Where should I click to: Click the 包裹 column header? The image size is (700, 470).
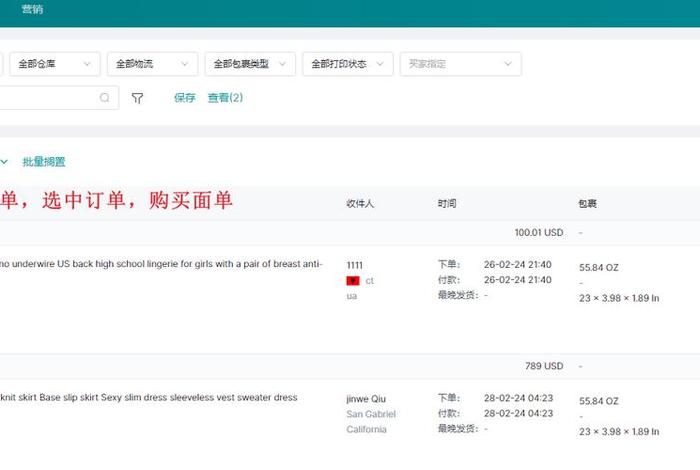click(x=588, y=204)
